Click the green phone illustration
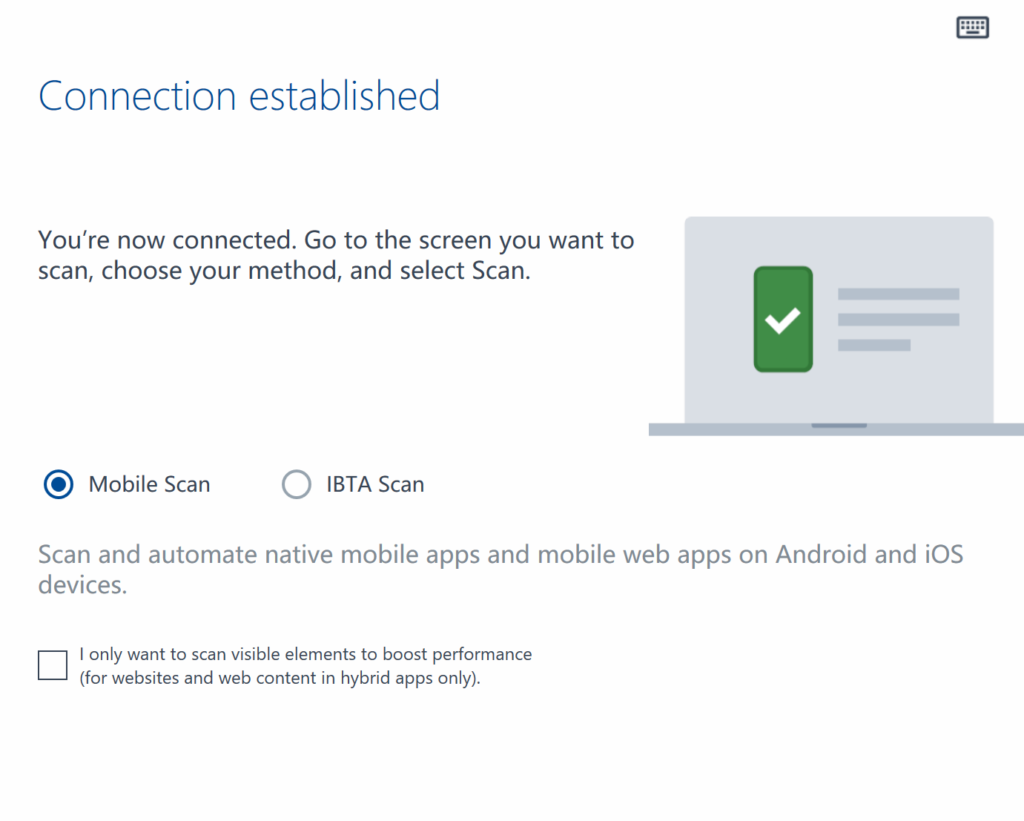 tap(783, 319)
